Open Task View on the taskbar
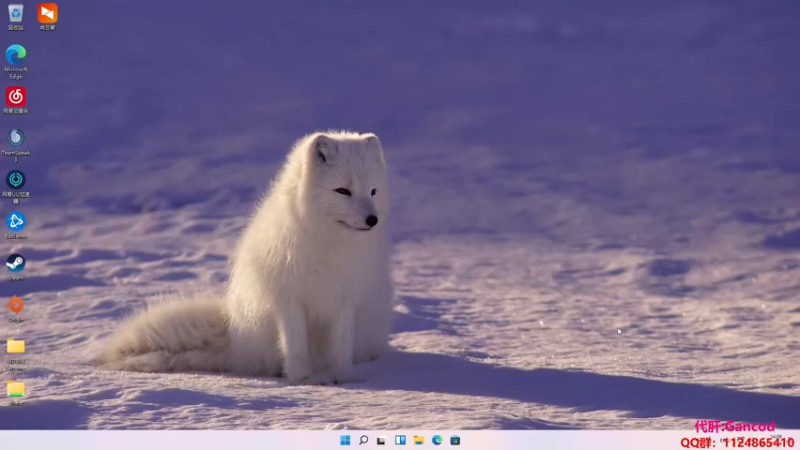The image size is (800, 450). 382,440
